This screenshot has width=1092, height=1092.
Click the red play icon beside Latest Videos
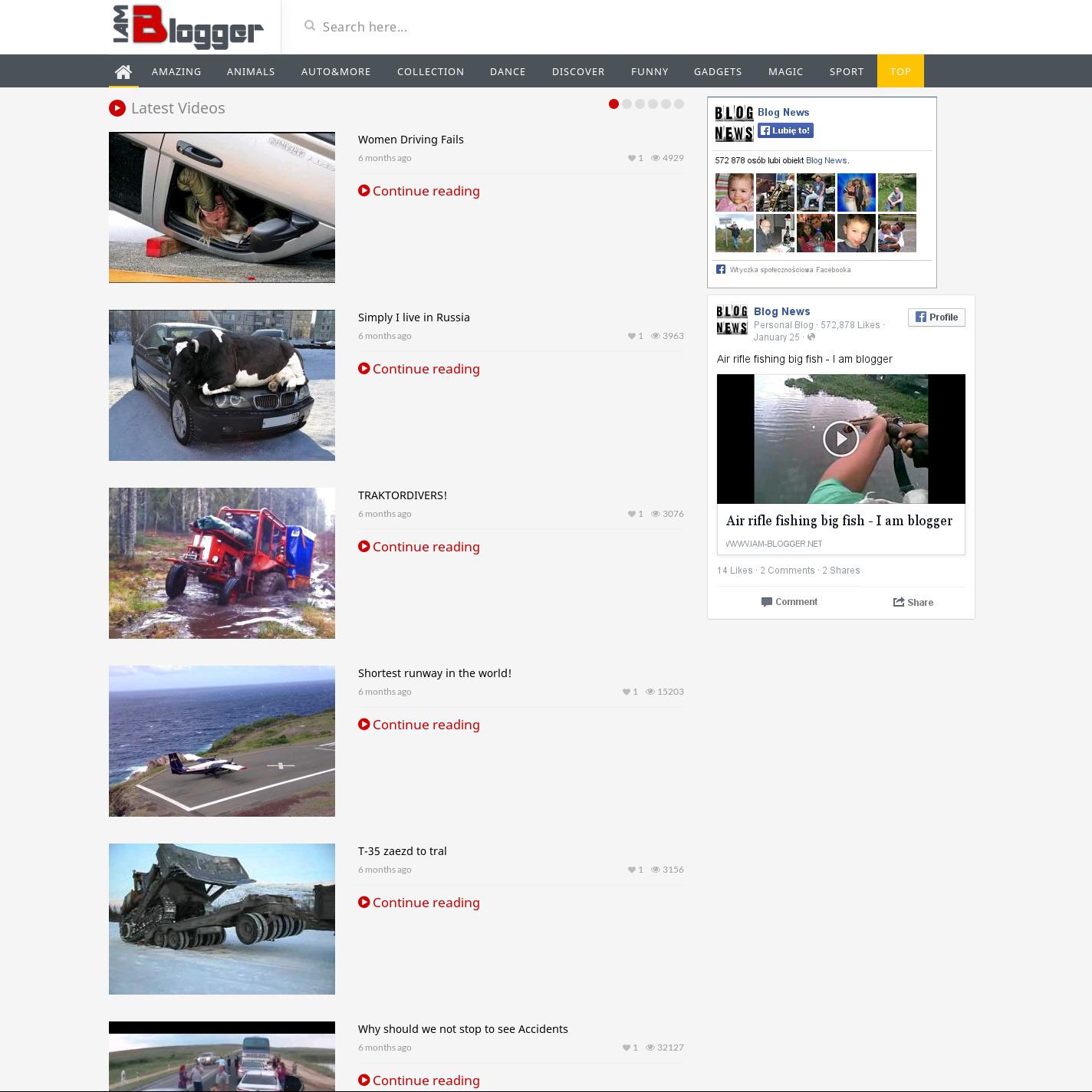point(117,108)
